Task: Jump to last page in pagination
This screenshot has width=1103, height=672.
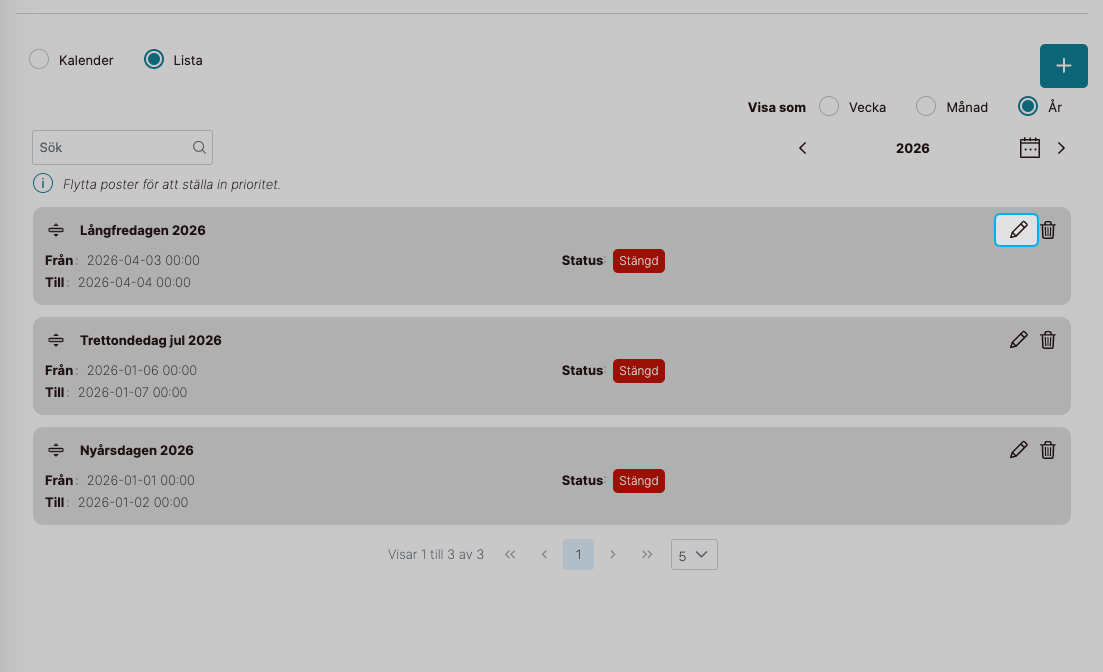Action: (x=647, y=554)
